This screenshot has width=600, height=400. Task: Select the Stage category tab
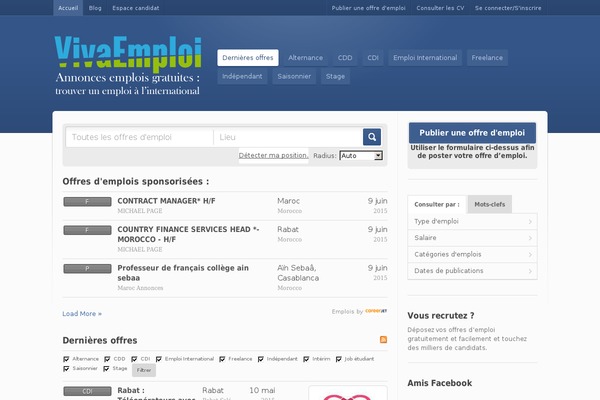[335, 76]
